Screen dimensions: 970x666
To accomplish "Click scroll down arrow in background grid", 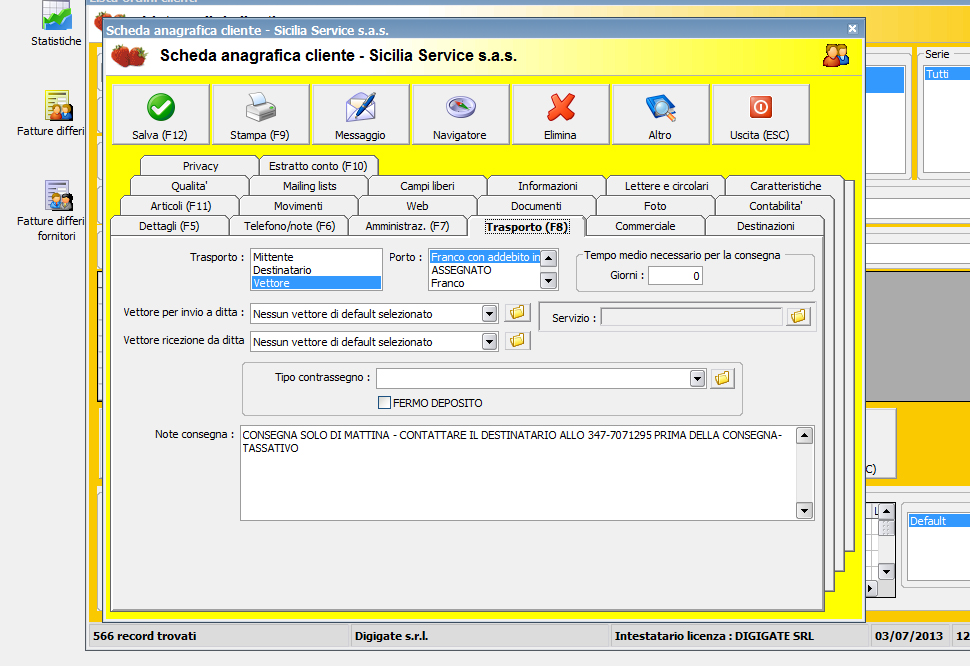I will (886, 571).
